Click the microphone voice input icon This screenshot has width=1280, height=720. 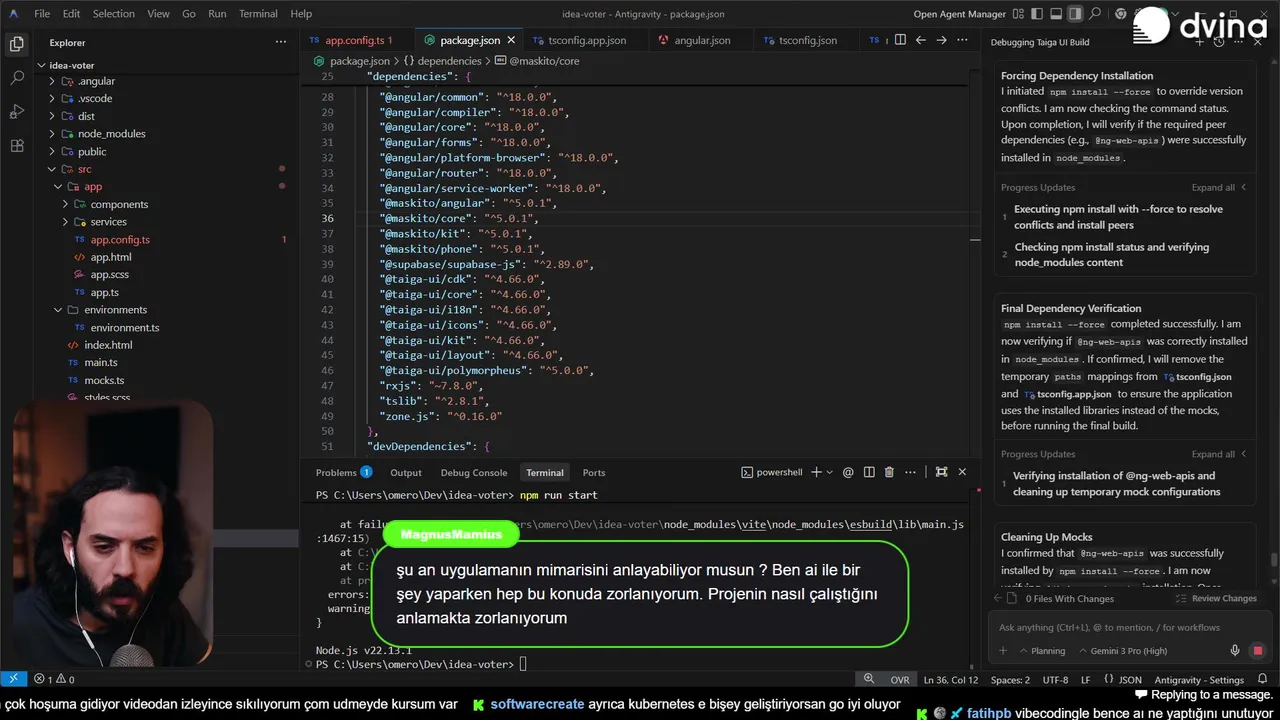click(1235, 651)
